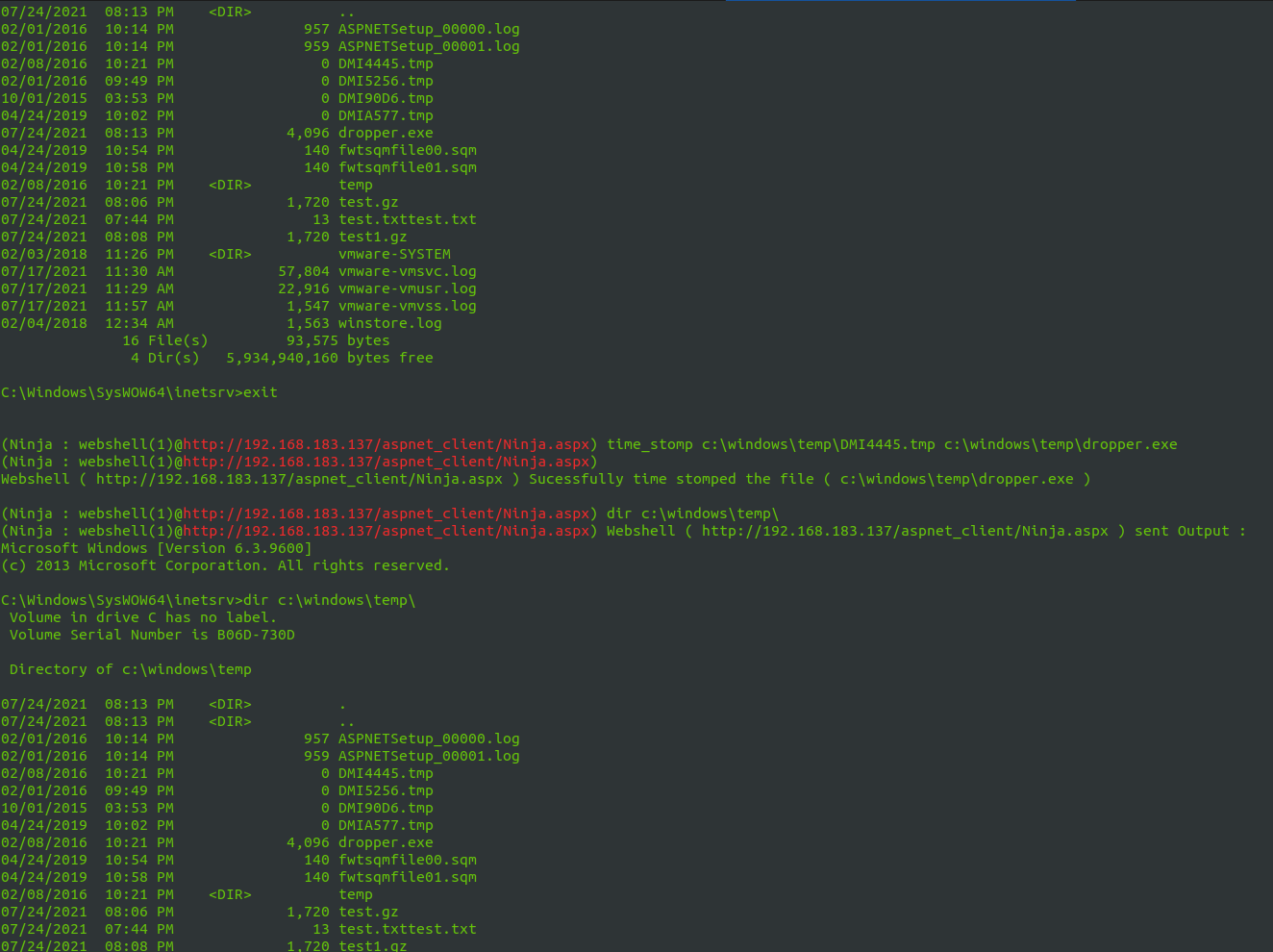Click the red Ninja.aspx URL on the time_stomp line
The image size is (1273, 952).
pyautogui.click(x=386, y=444)
